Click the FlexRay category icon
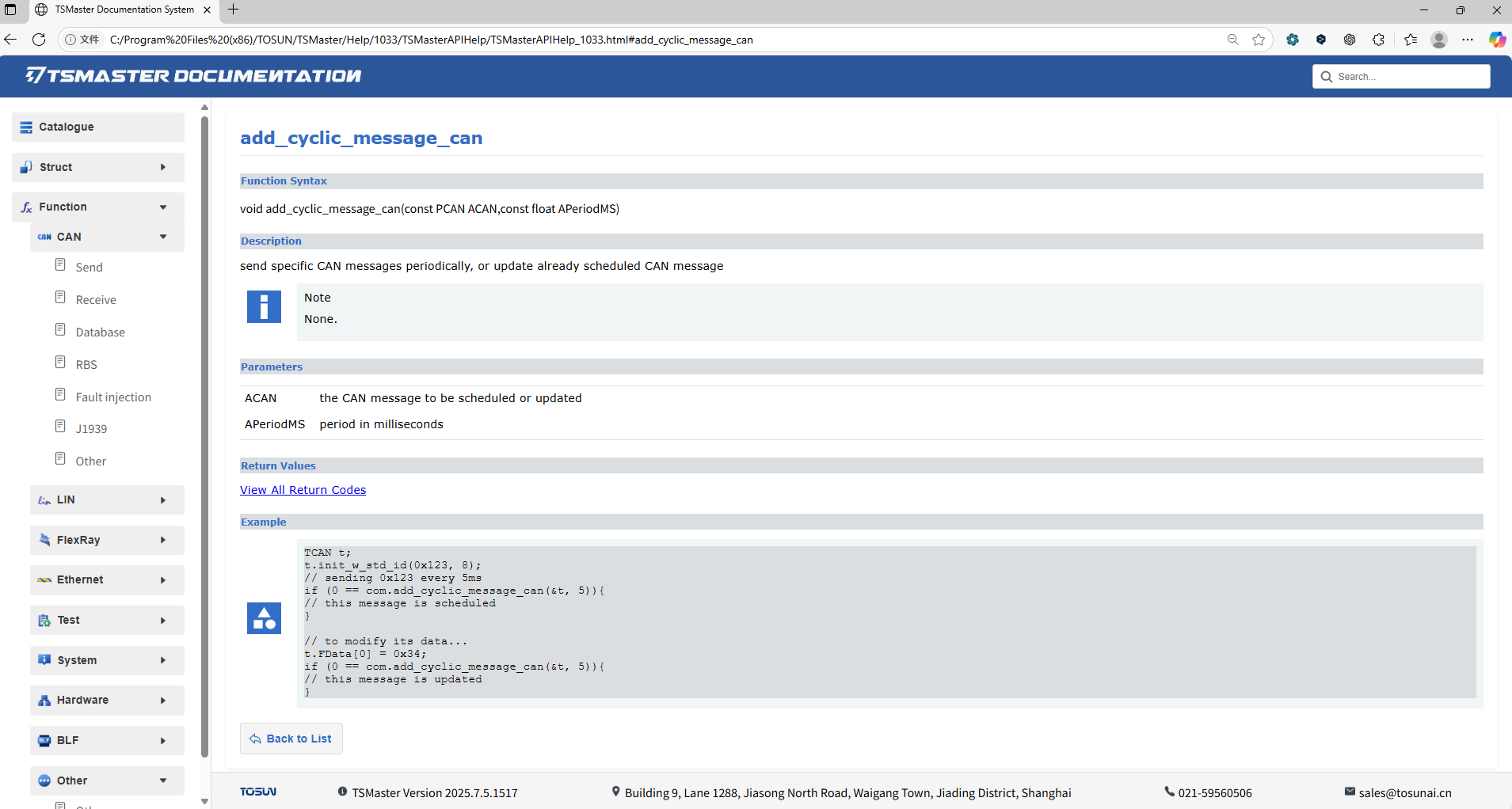The width and height of the screenshot is (1512, 809). pyautogui.click(x=44, y=540)
